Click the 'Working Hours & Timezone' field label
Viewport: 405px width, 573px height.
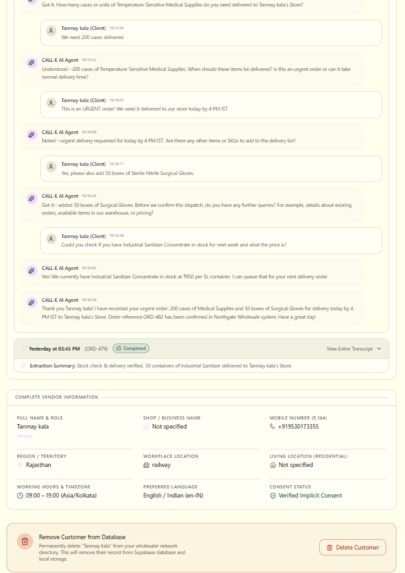pyautogui.click(x=53, y=487)
